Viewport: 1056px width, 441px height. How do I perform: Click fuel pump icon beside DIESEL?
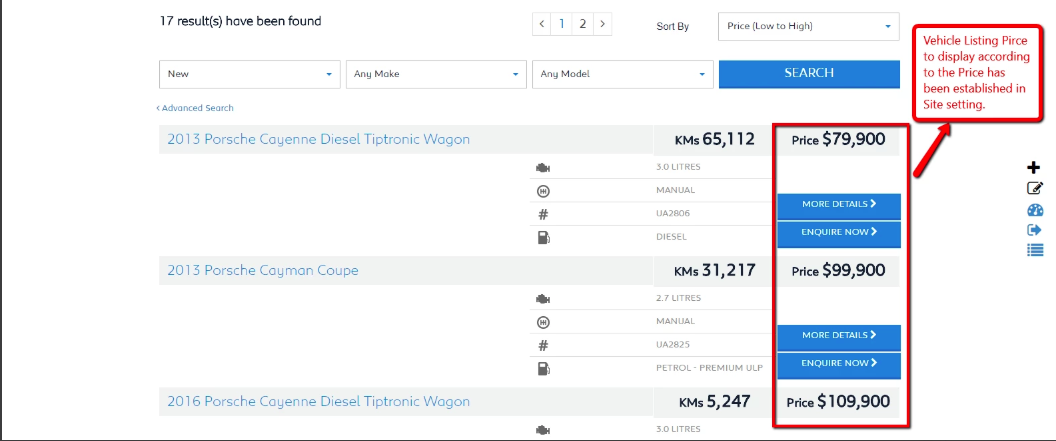tap(543, 237)
